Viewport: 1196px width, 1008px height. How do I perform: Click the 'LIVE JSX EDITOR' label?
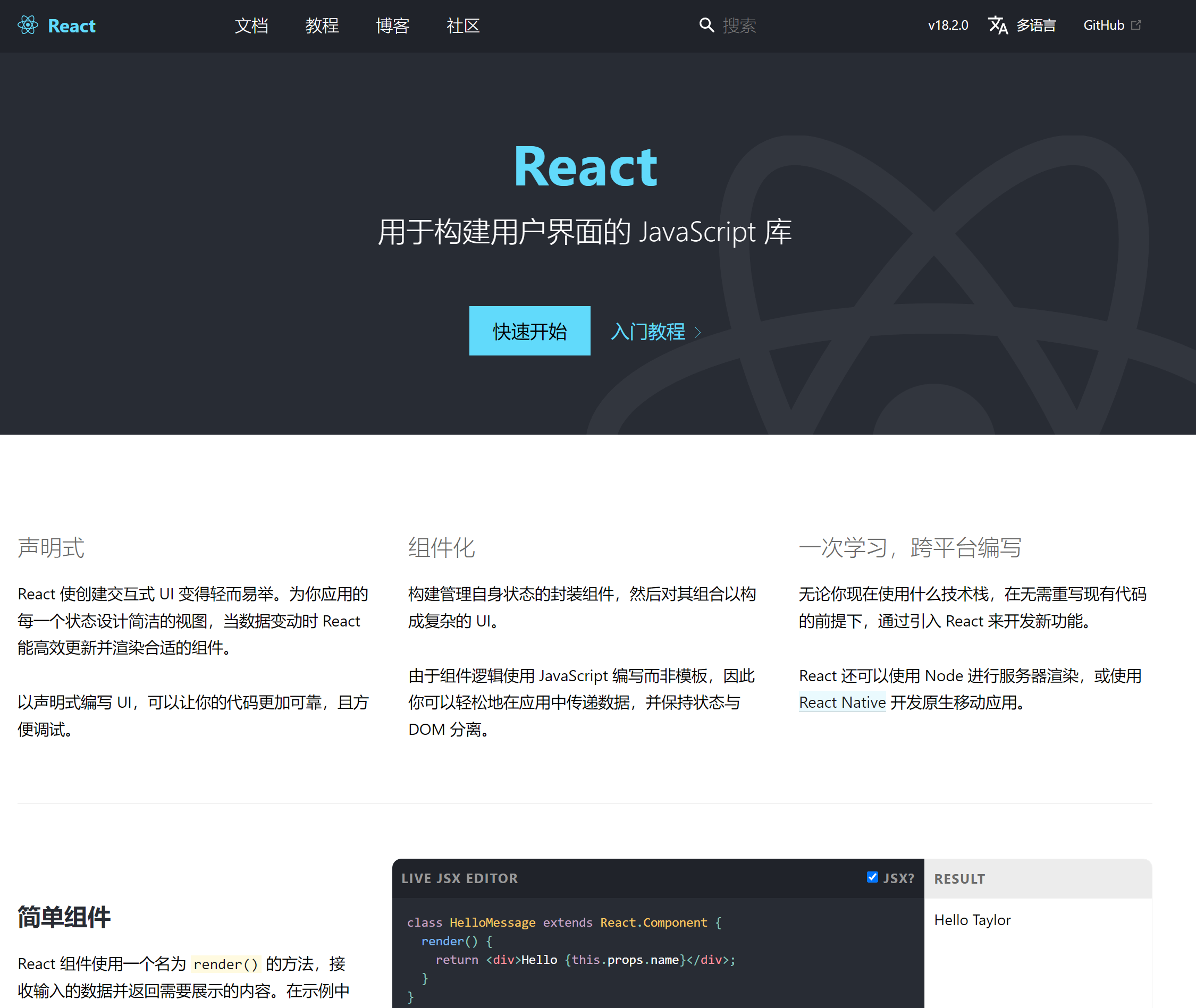pos(460,878)
